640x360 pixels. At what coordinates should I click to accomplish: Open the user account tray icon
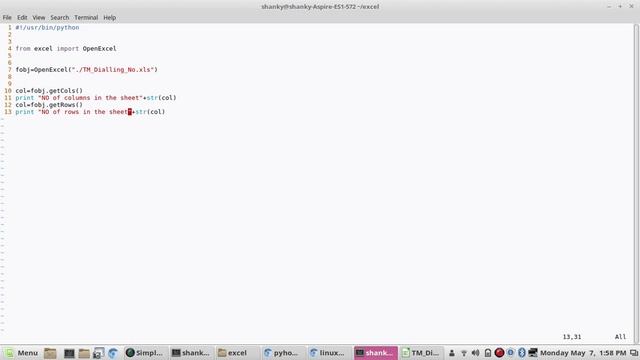(x=452, y=353)
